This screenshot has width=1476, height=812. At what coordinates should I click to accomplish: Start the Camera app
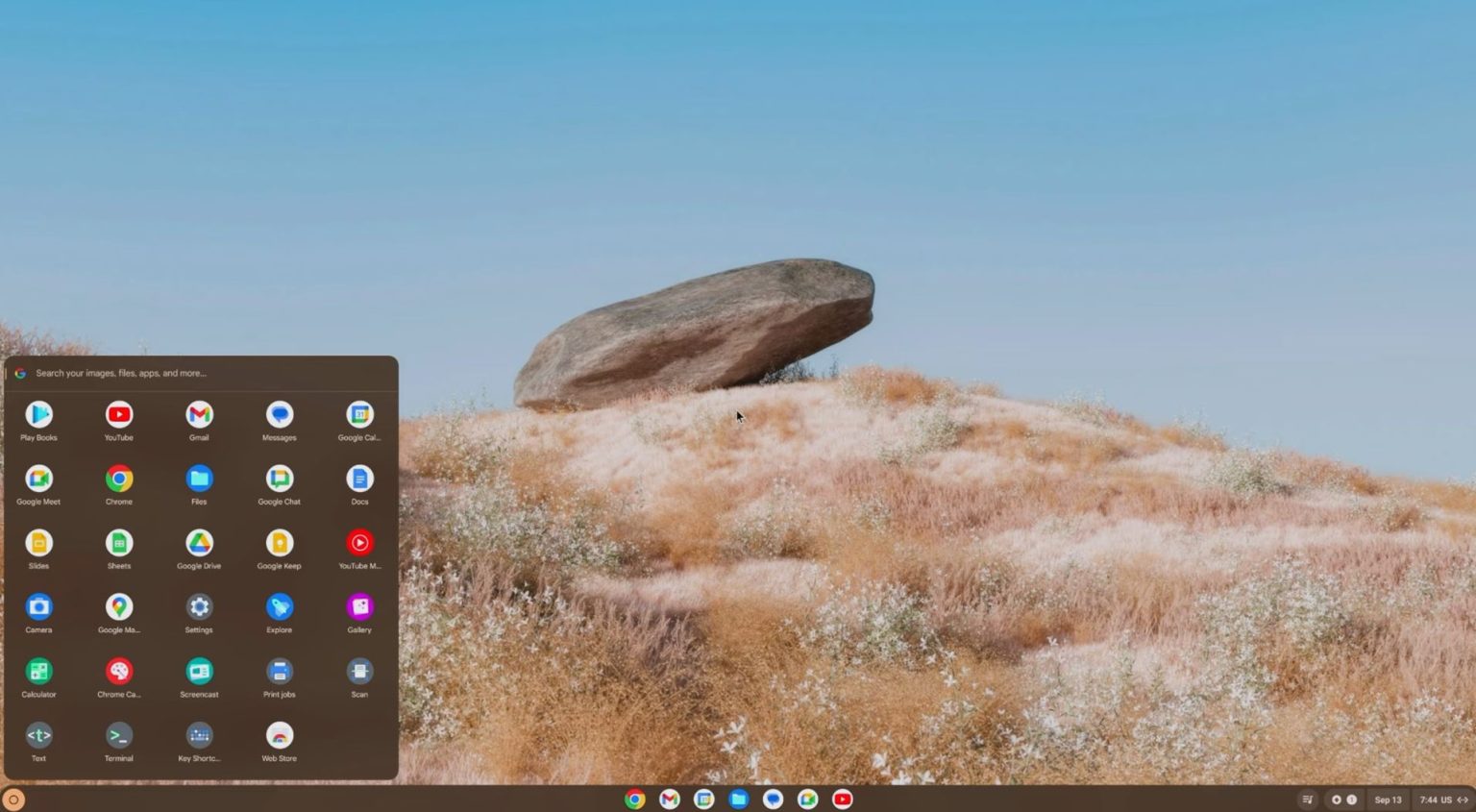click(38, 605)
